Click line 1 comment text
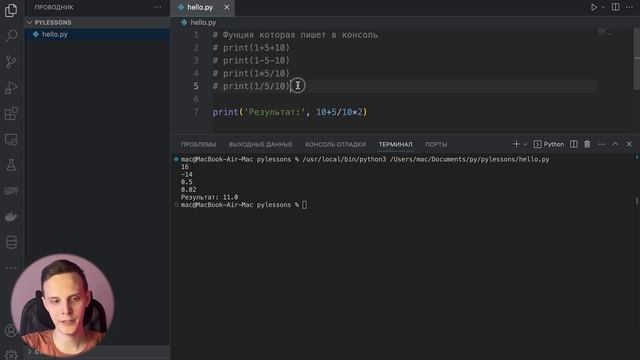Image resolution: width=640 pixels, height=360 pixels. 295,35
